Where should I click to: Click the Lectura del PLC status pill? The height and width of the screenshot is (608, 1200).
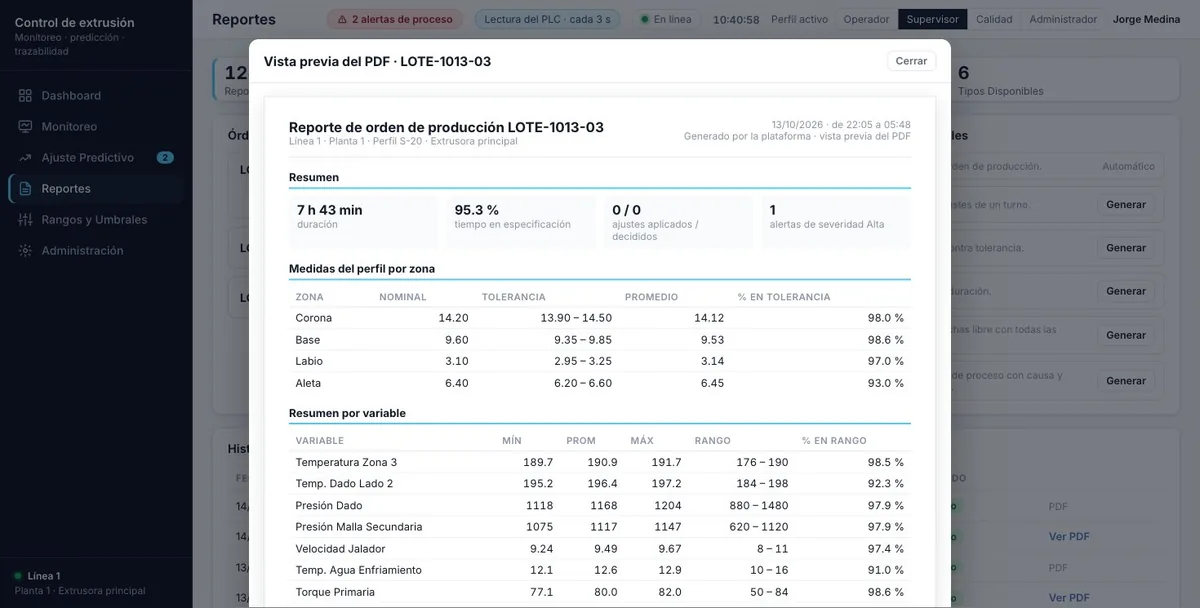pyautogui.click(x=546, y=19)
